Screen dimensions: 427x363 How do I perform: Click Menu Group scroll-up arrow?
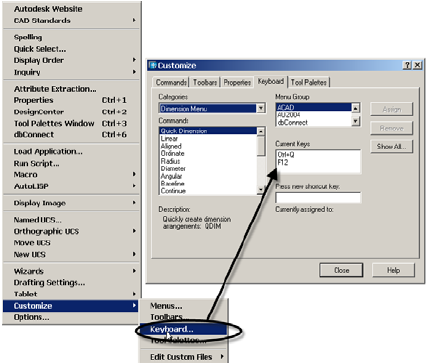tap(356, 108)
